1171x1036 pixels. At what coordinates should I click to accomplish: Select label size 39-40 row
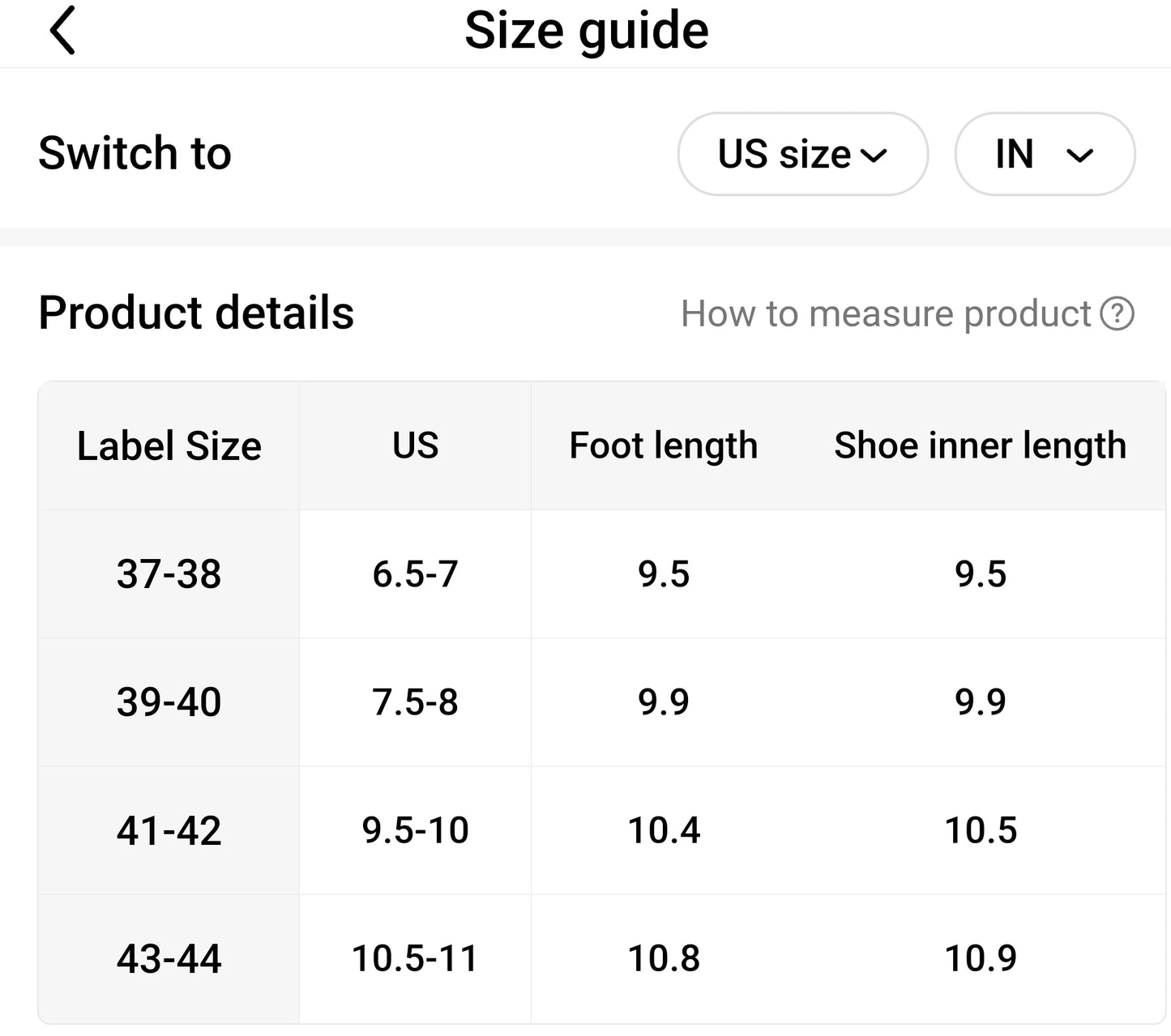[601, 702]
